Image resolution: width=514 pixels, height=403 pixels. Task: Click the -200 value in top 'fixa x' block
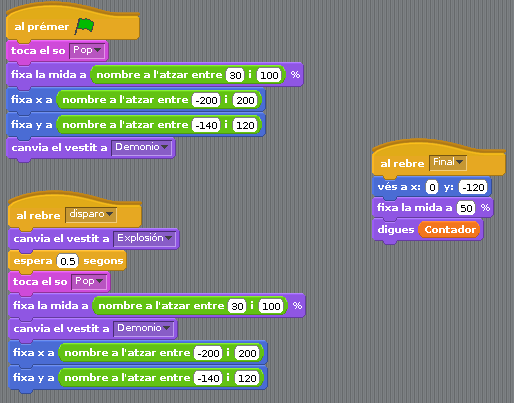206,100
